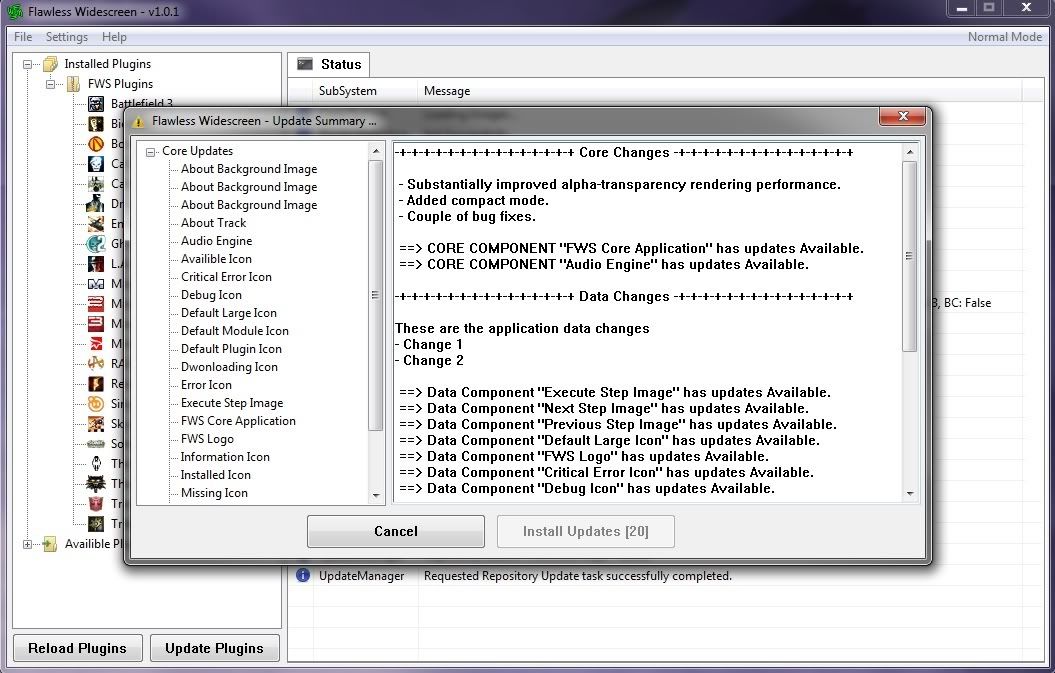Viewport: 1055px width, 673px height.
Task: Click up arrow of changes text scrollbar
Action: (x=910, y=152)
